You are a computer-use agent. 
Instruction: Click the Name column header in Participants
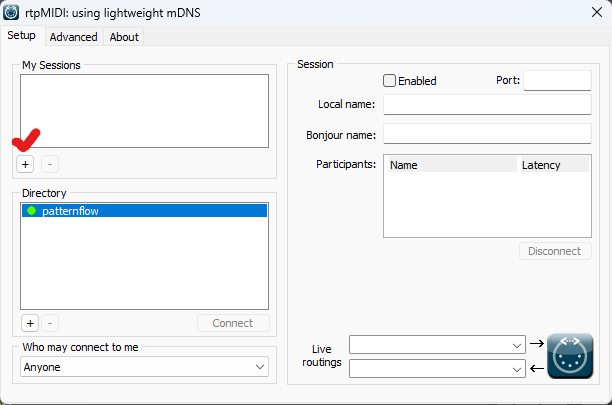click(453, 165)
